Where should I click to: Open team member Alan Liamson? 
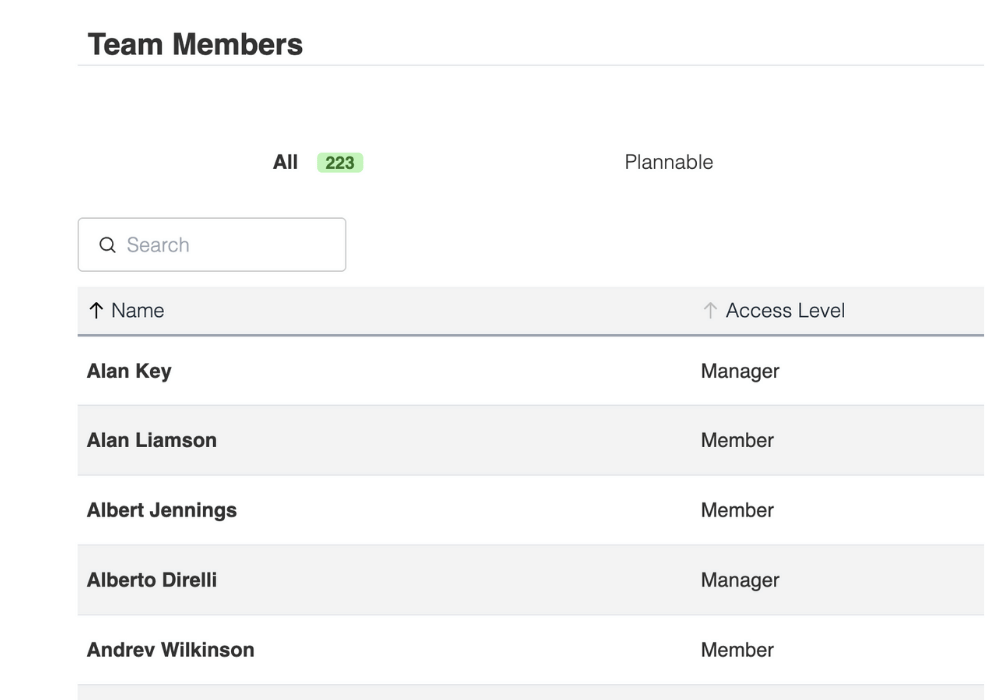(x=152, y=441)
